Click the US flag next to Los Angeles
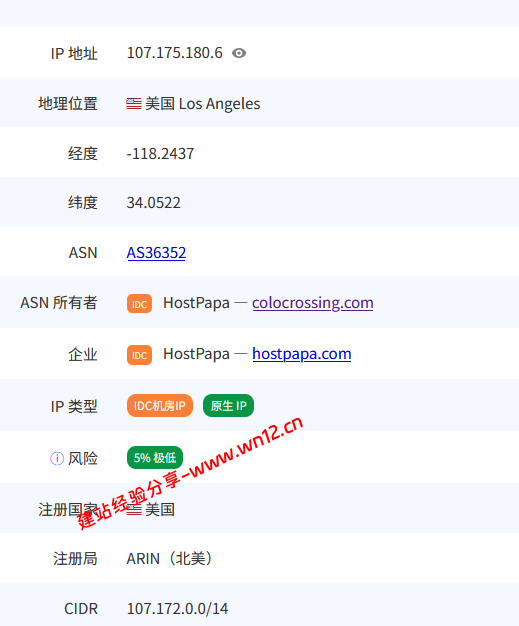This screenshot has height=626, width=519. pyautogui.click(x=134, y=104)
